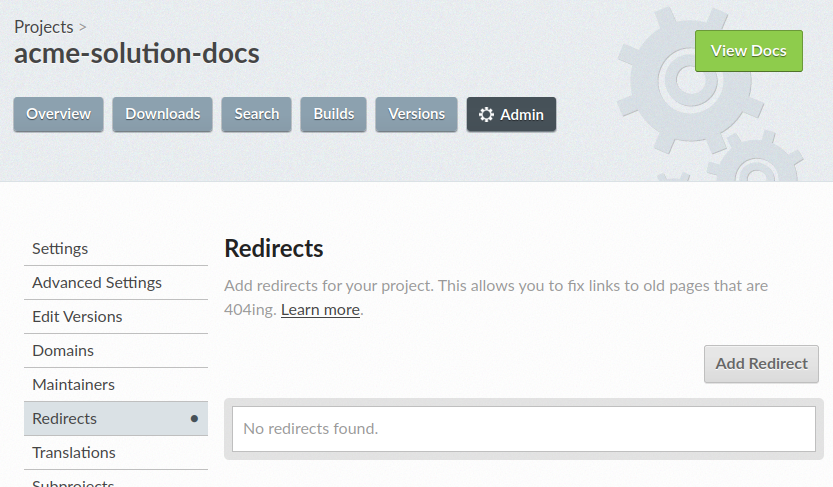Select the Redirects sidebar item

coord(65,419)
